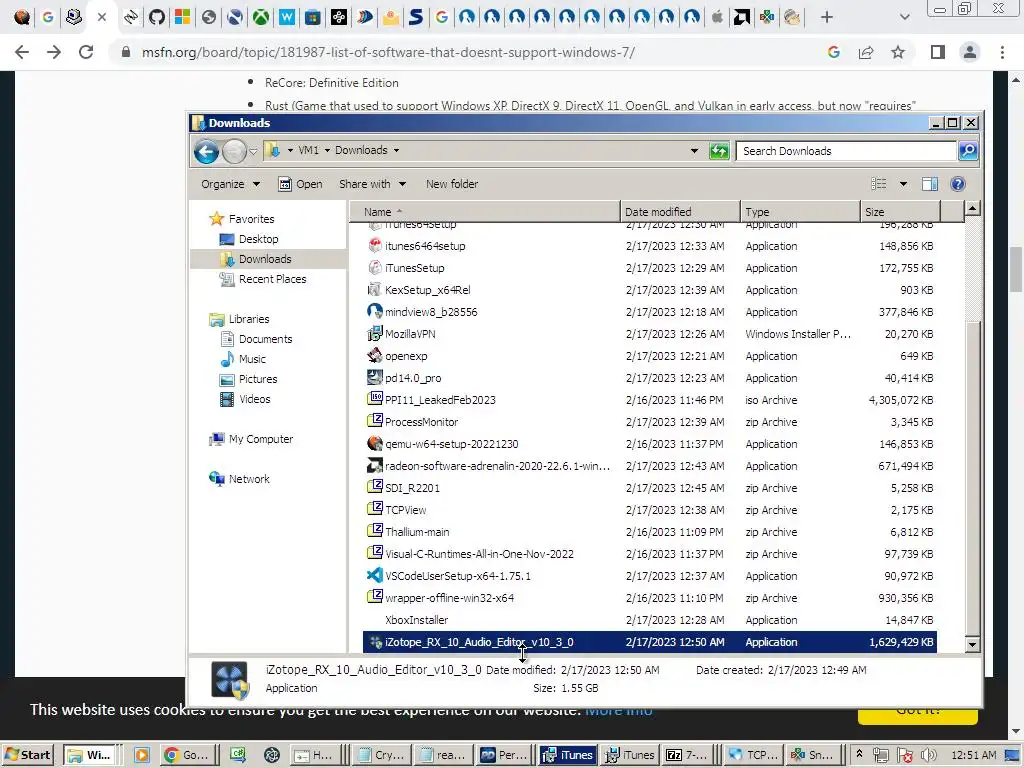Image resolution: width=1024 pixels, height=768 pixels.
Task: Open Chrome three-dot menu
Action: pos(1002,52)
